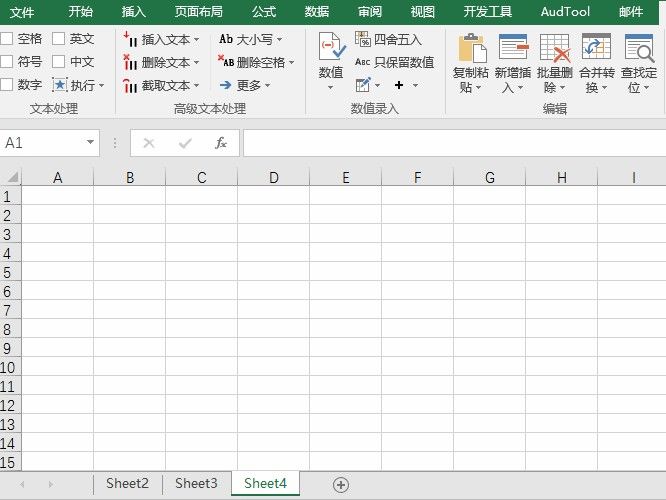666x500 pixels.
Task: Click the 查找定位 magnifier icon
Action: point(639,48)
